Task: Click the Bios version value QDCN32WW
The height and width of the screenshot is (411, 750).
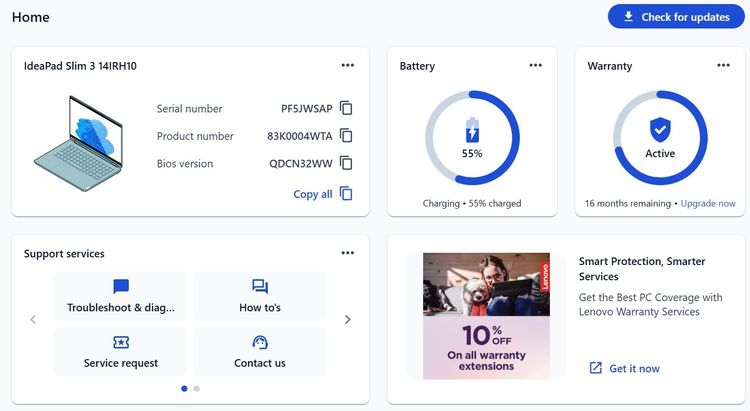Action: pyautogui.click(x=301, y=164)
